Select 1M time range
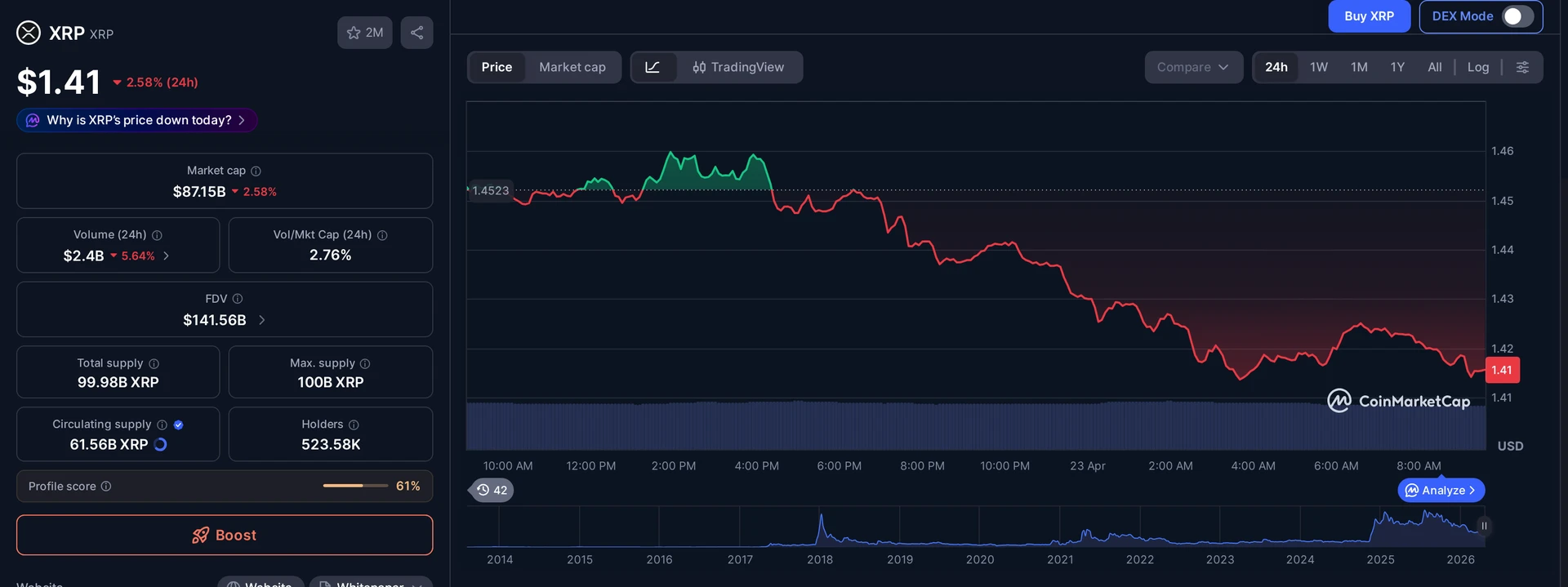 1359,67
